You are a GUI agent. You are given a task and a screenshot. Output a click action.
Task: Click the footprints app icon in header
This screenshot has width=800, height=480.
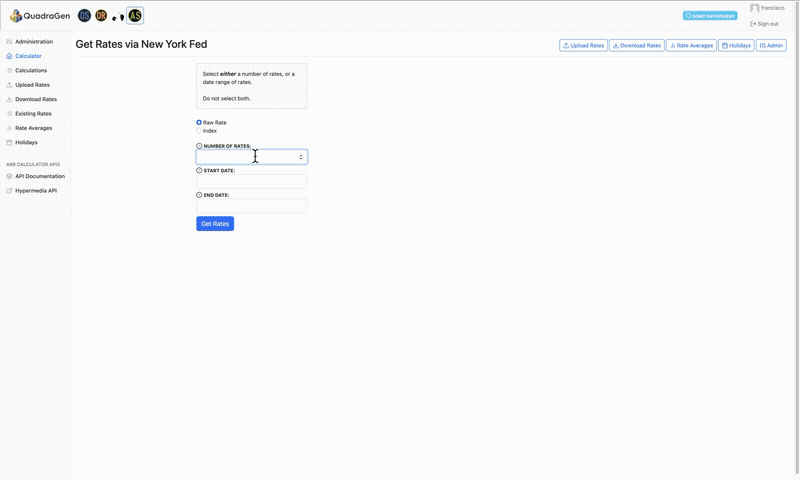pos(118,17)
